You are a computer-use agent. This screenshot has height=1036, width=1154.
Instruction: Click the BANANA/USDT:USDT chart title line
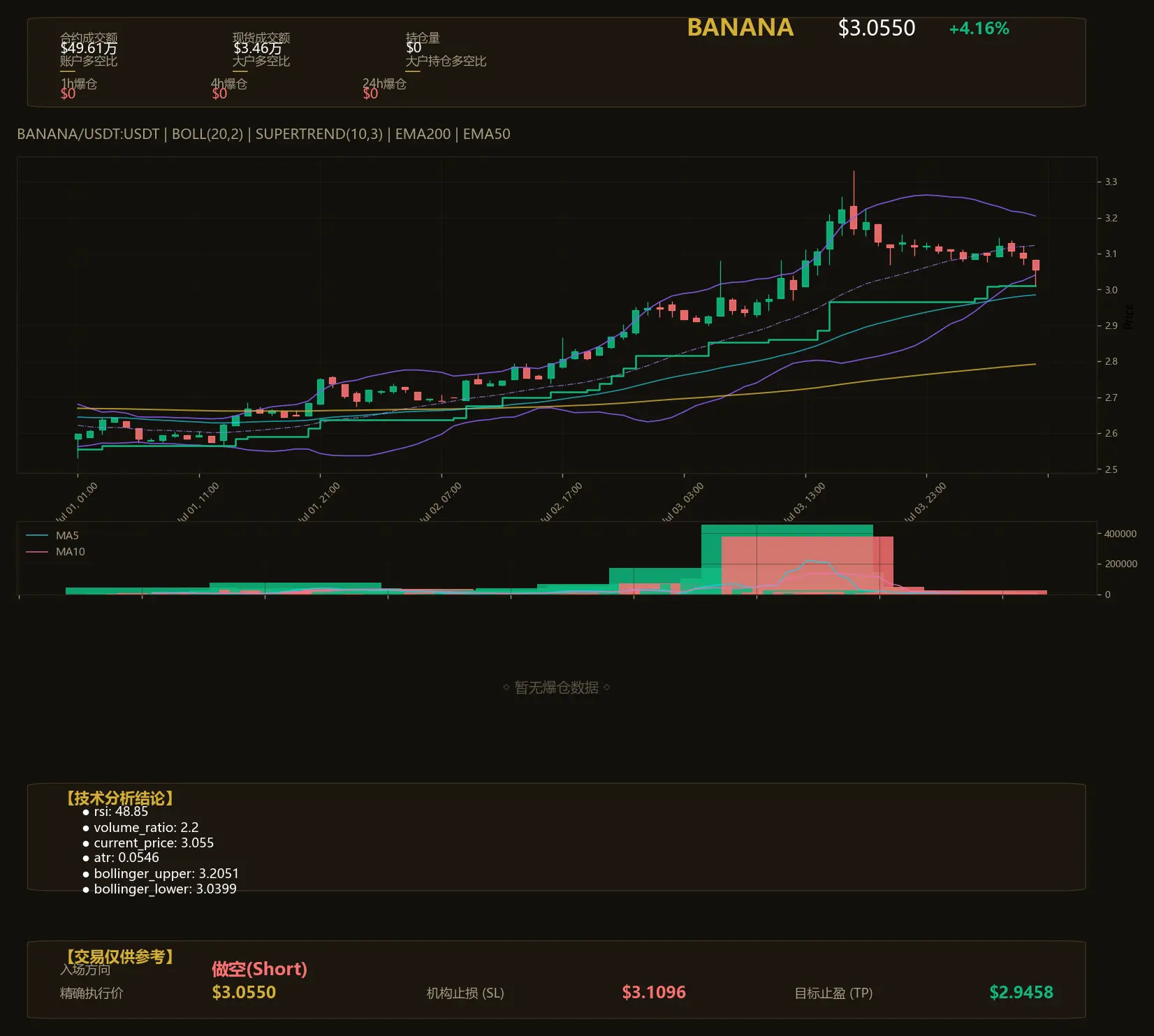pos(263,134)
